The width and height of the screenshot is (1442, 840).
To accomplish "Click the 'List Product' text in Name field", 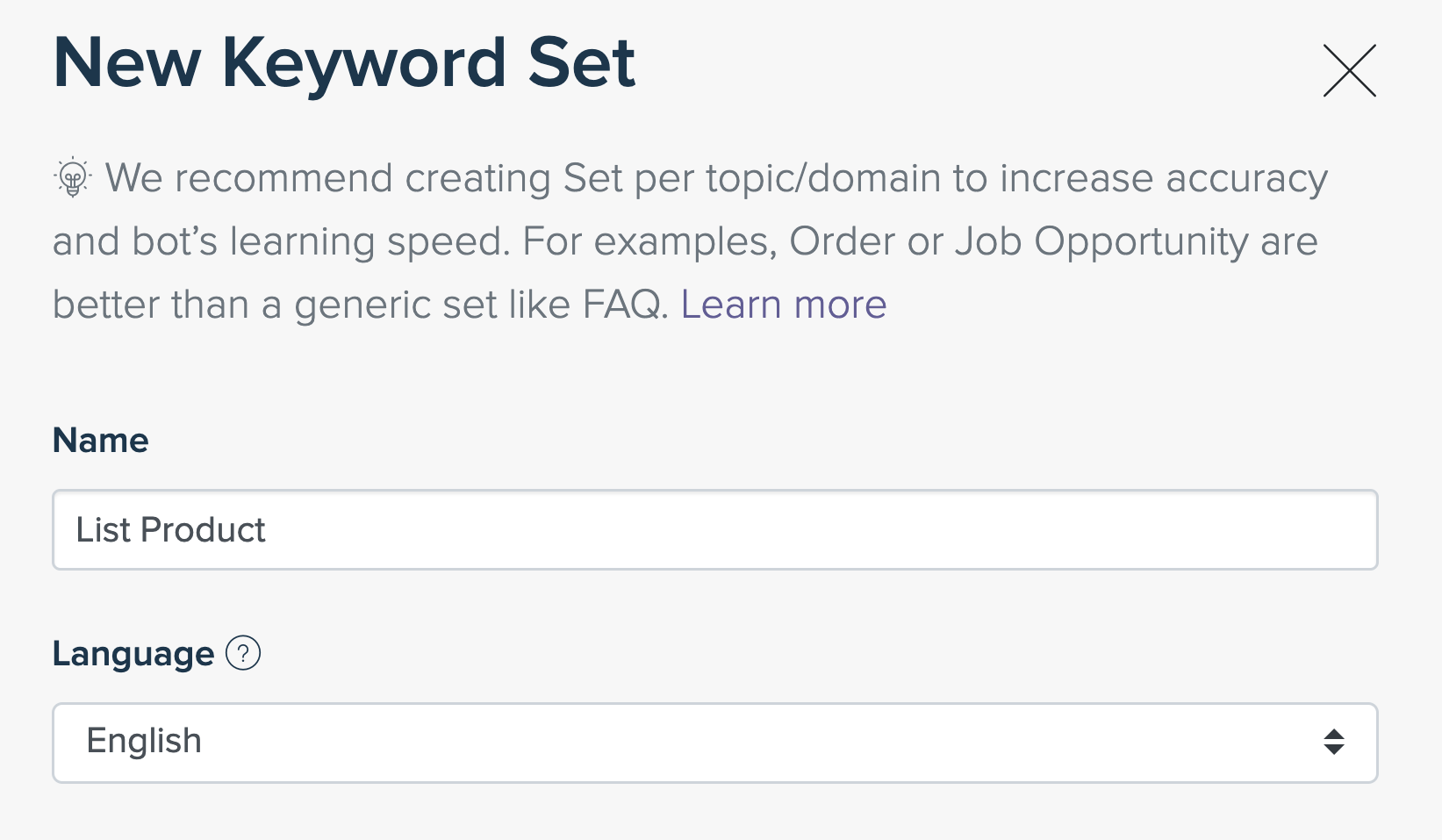I will click(170, 529).
